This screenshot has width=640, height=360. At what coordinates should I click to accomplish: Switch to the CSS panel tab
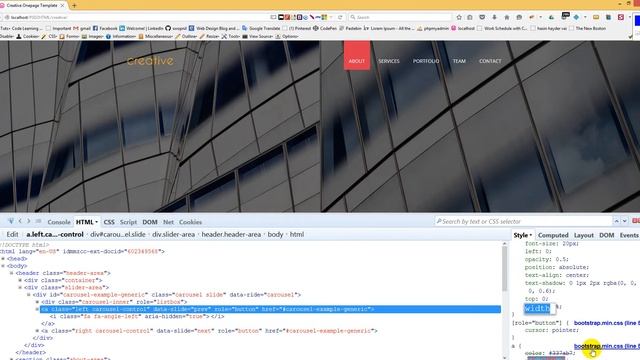coord(109,222)
